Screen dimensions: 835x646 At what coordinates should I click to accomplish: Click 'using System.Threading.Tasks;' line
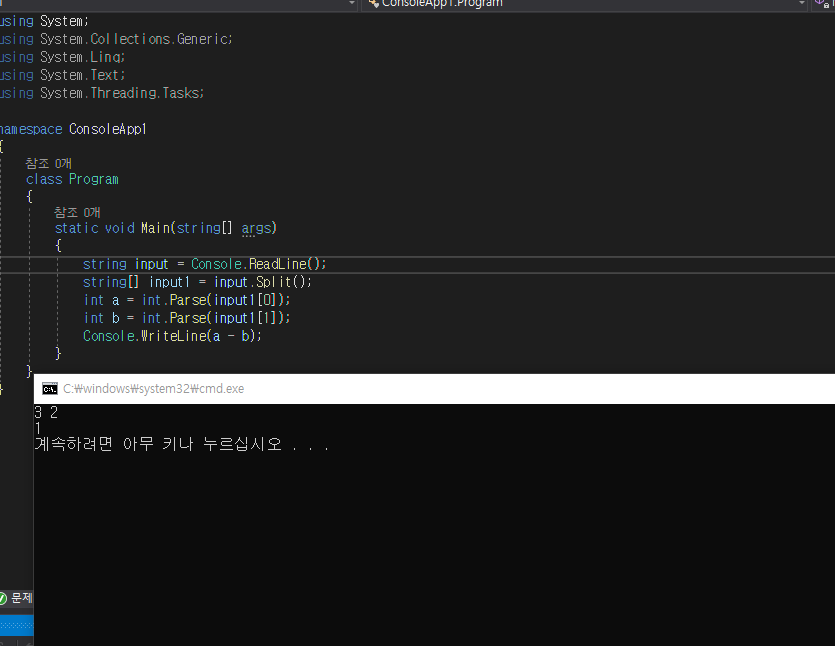coord(102,93)
